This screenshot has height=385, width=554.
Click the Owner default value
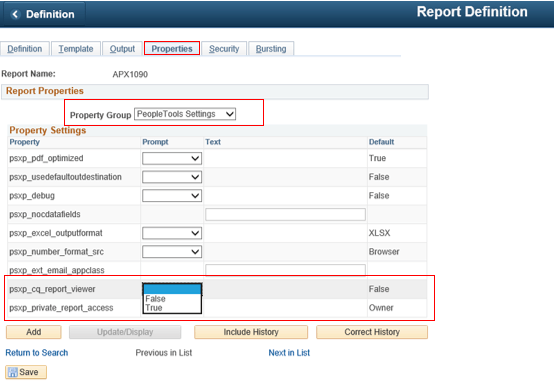click(x=381, y=308)
